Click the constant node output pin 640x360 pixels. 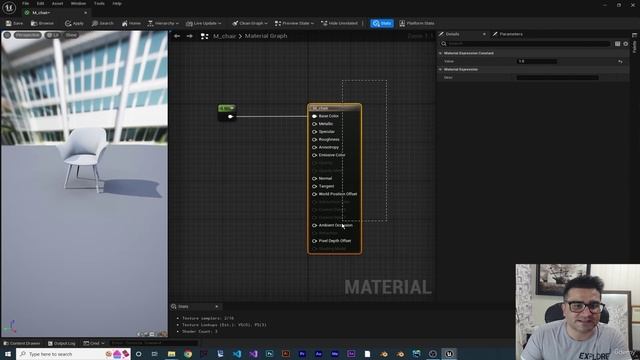pos(231,117)
